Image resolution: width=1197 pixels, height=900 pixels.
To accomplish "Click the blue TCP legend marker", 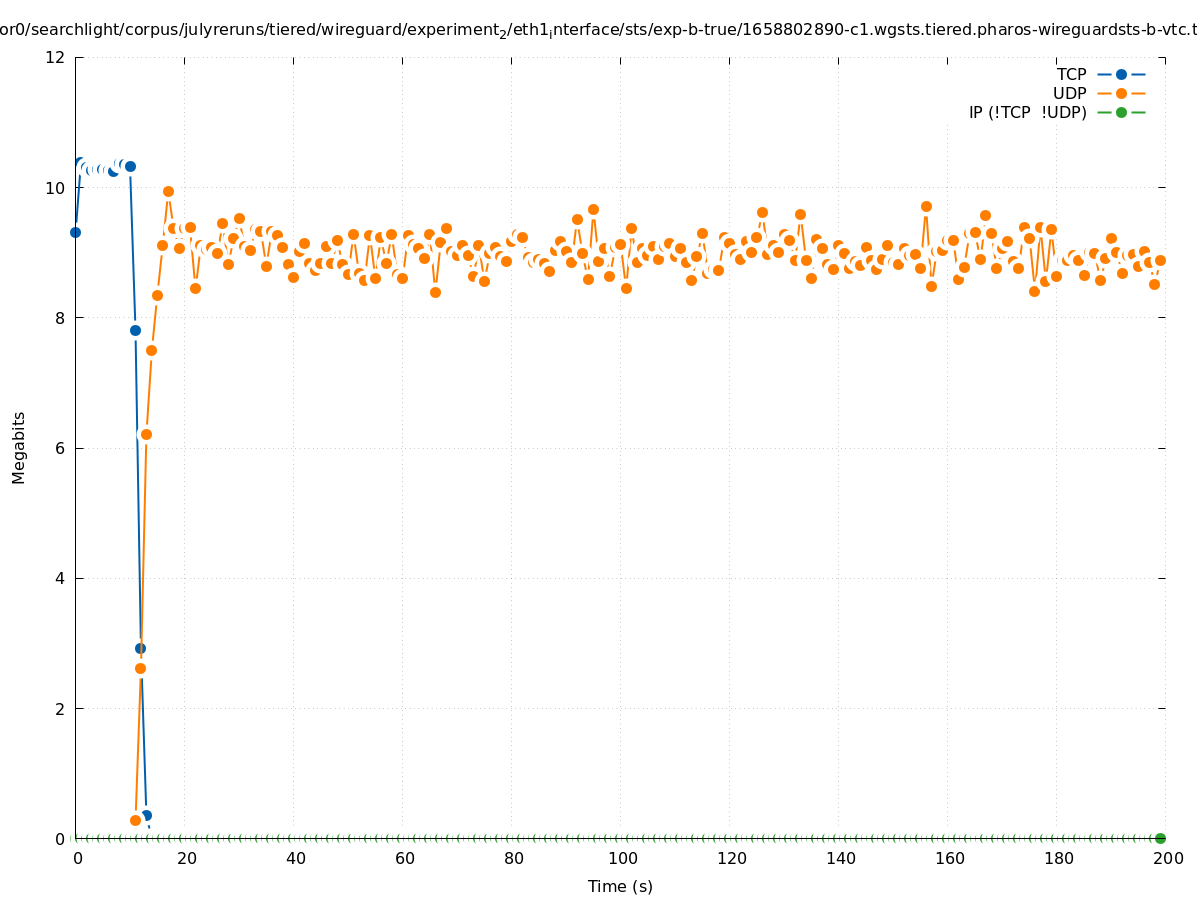I will pyautogui.click(x=1121, y=74).
